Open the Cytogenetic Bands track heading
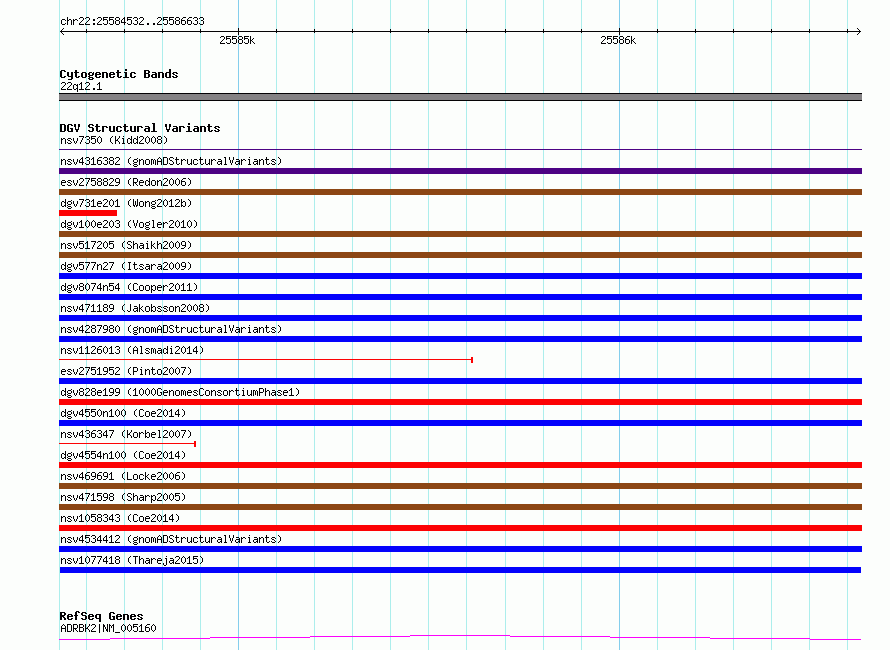The width and height of the screenshot is (890, 650). point(119,74)
